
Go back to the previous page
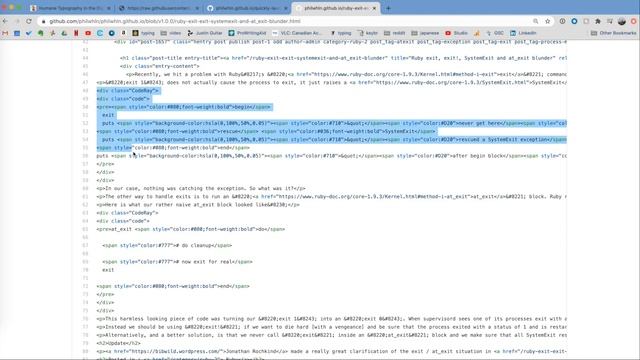point(5,21)
